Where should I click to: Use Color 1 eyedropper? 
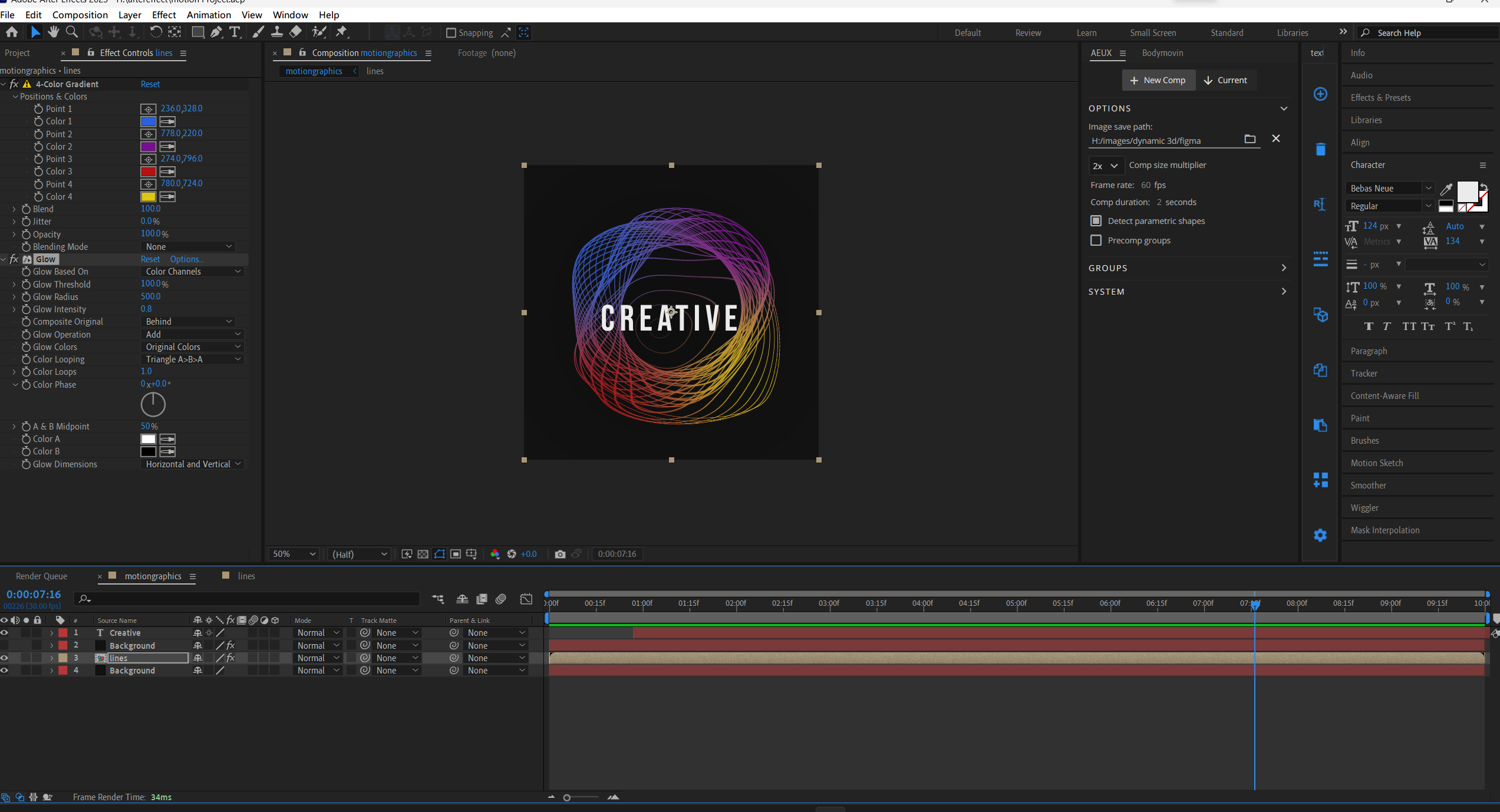167,121
